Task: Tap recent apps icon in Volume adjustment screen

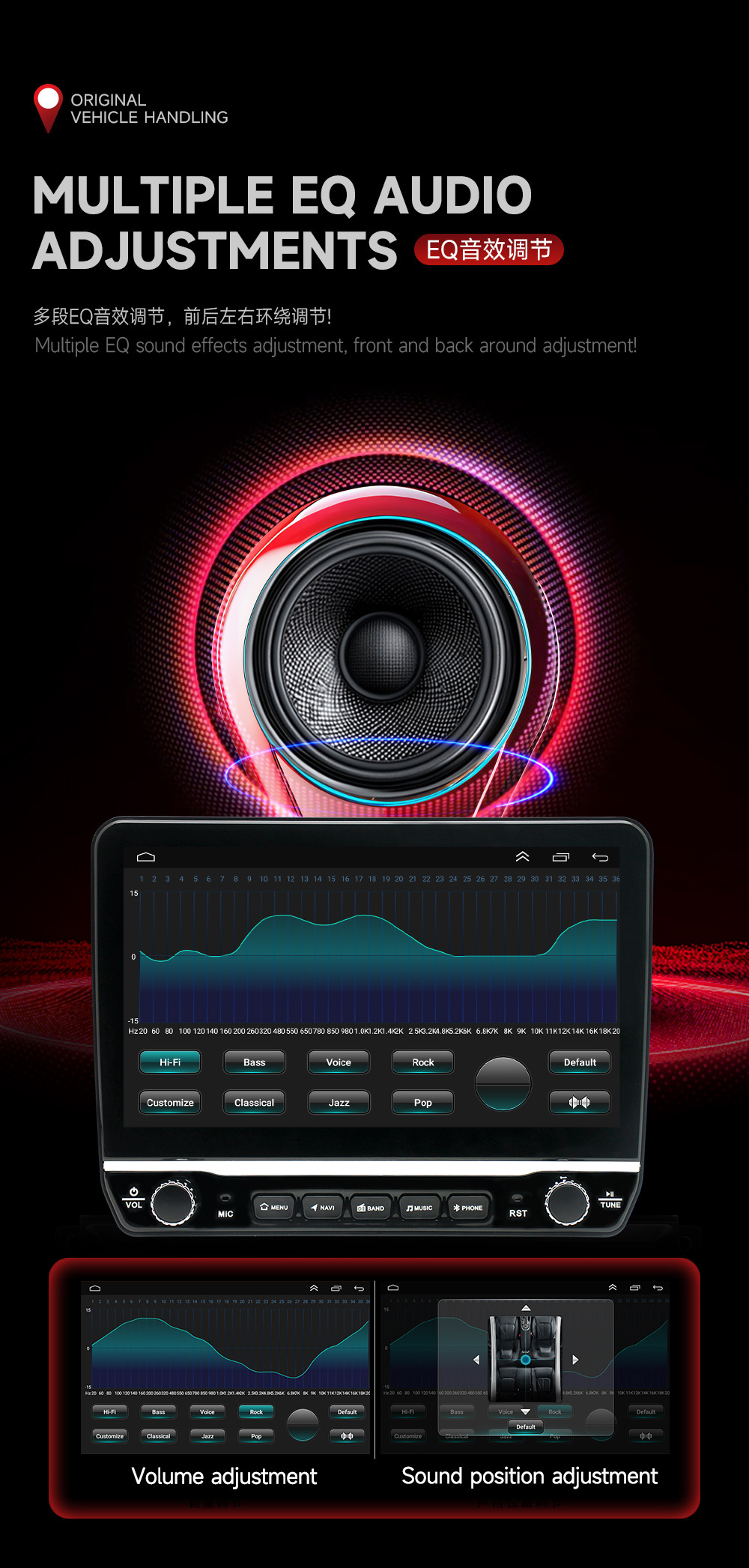Action: click(336, 1289)
